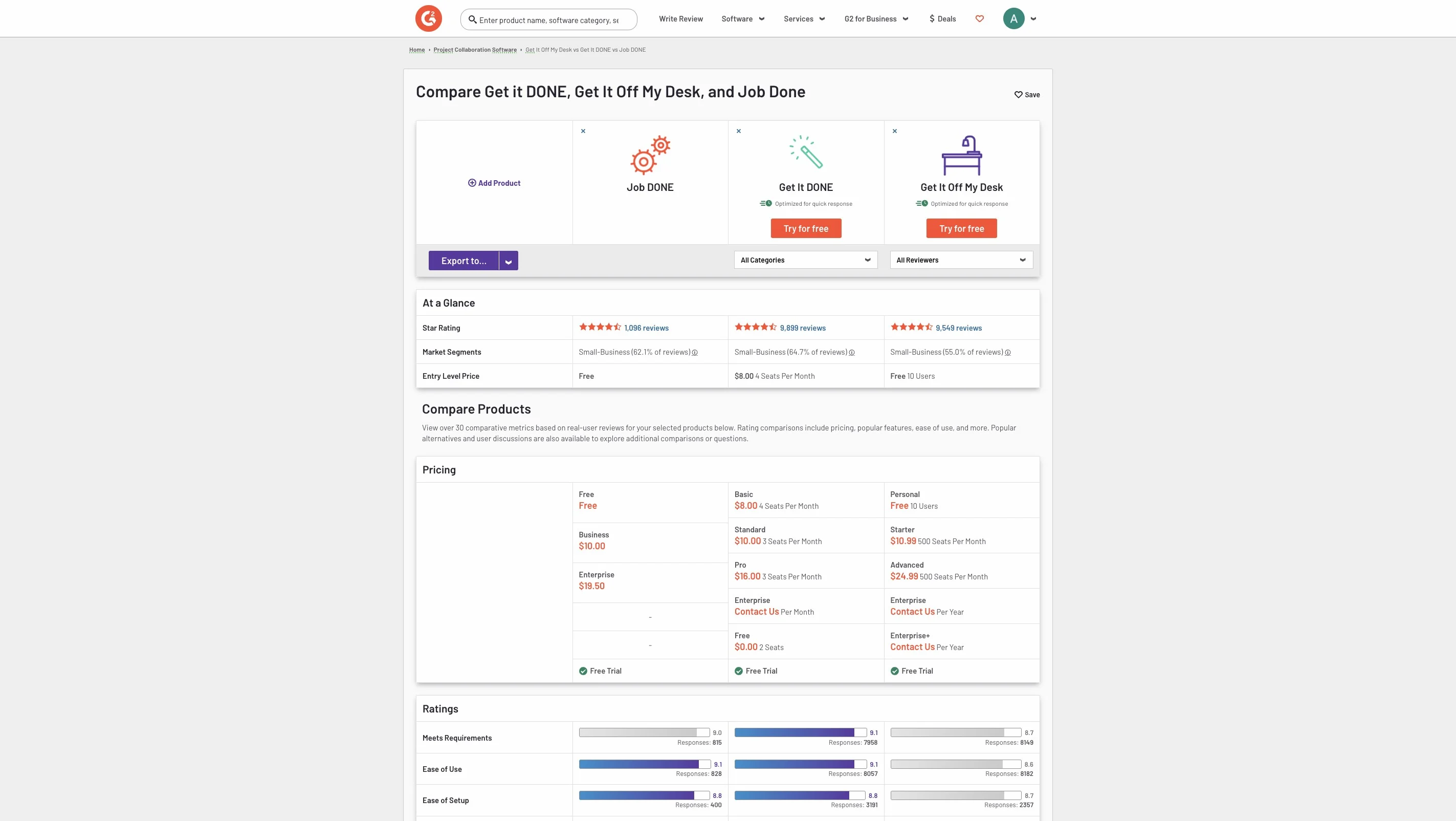Click Get It DONE star rating icons
The width and height of the screenshot is (1456, 821).
756,327
